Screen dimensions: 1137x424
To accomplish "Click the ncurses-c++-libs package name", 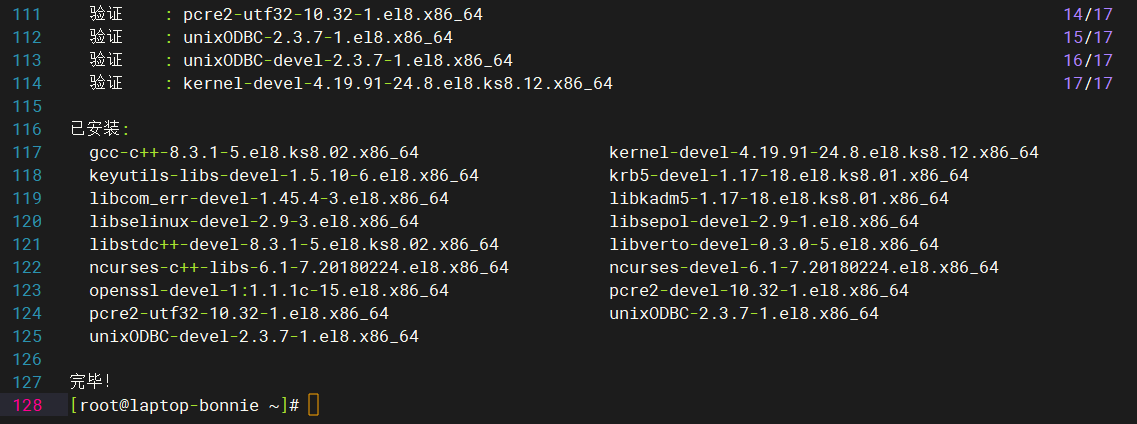I will coord(299,267).
